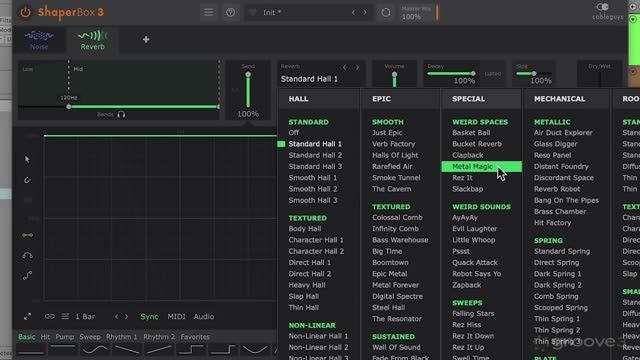Choose Falling Stars reverb
This screenshot has height=360, width=640.
[473, 313]
